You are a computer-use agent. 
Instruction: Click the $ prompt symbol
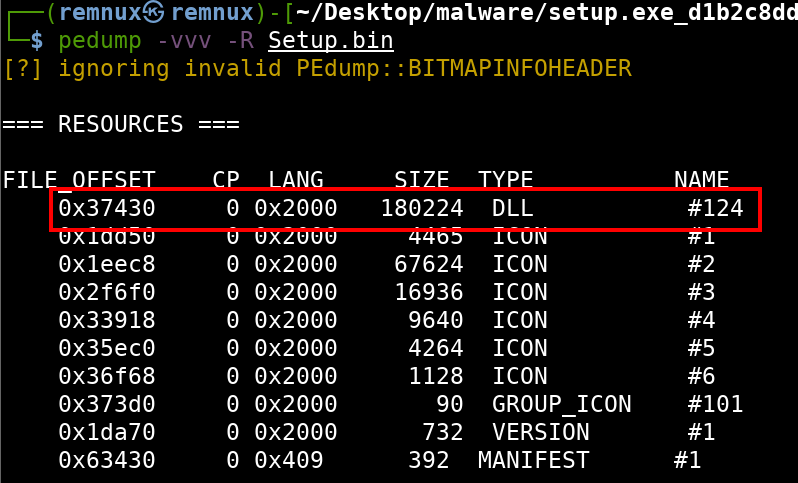click(x=37, y=41)
